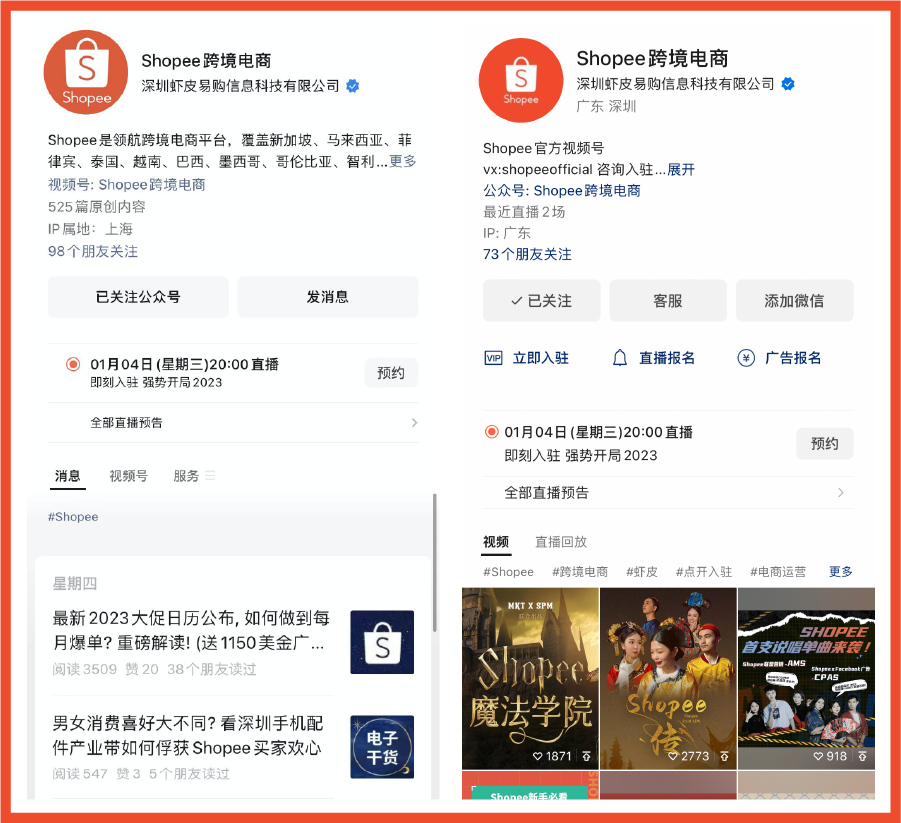901x823 pixels.
Task: Click the 直播报名 bell icon
Action: pos(620,357)
